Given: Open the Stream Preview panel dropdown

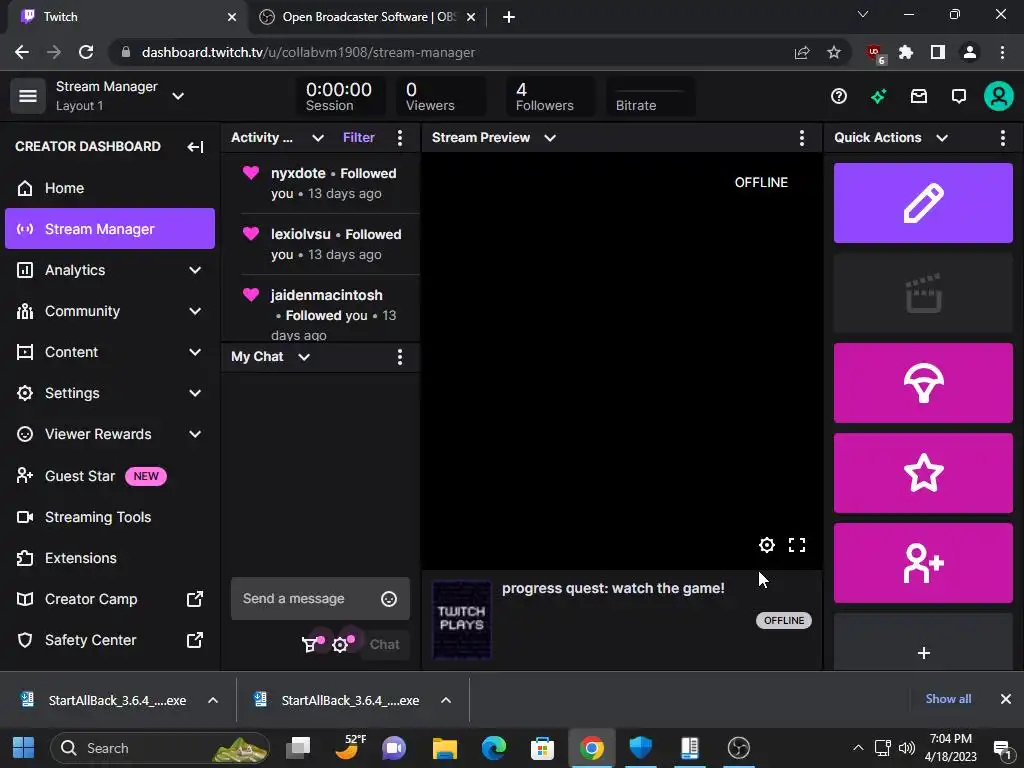Looking at the screenshot, I should pos(550,138).
